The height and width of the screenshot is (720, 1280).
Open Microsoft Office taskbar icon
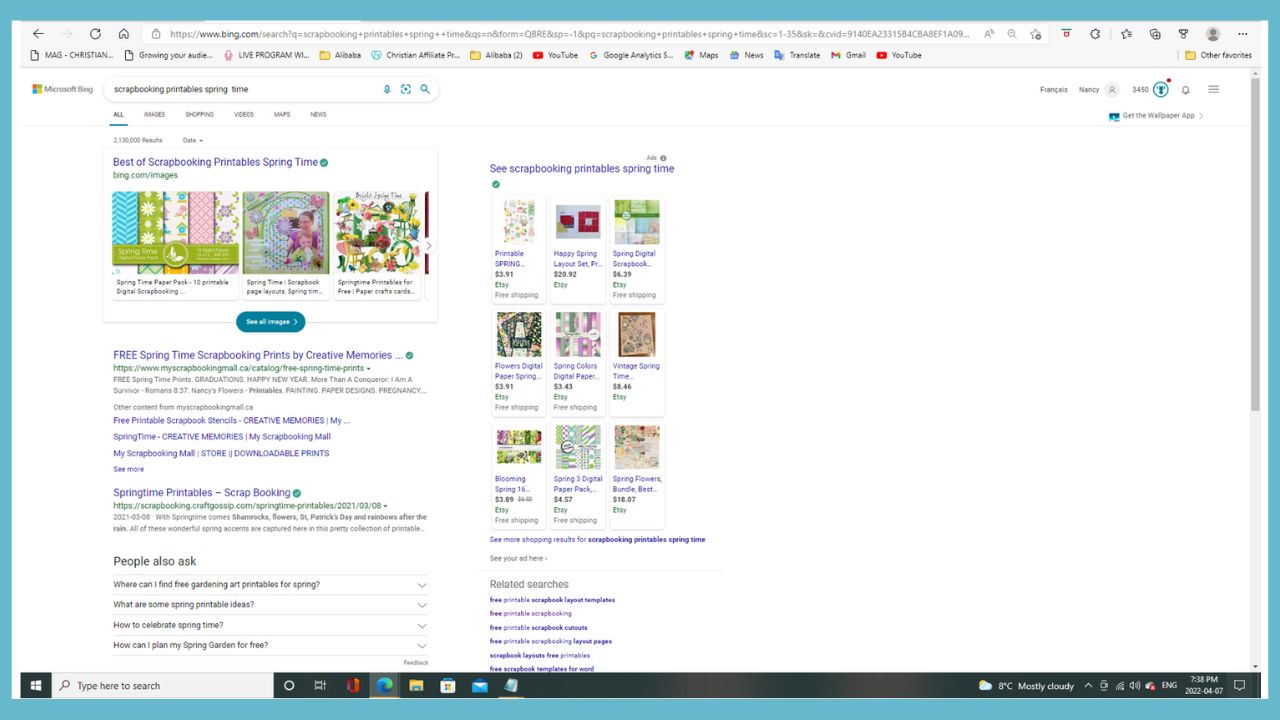pyautogui.click(x=353, y=685)
